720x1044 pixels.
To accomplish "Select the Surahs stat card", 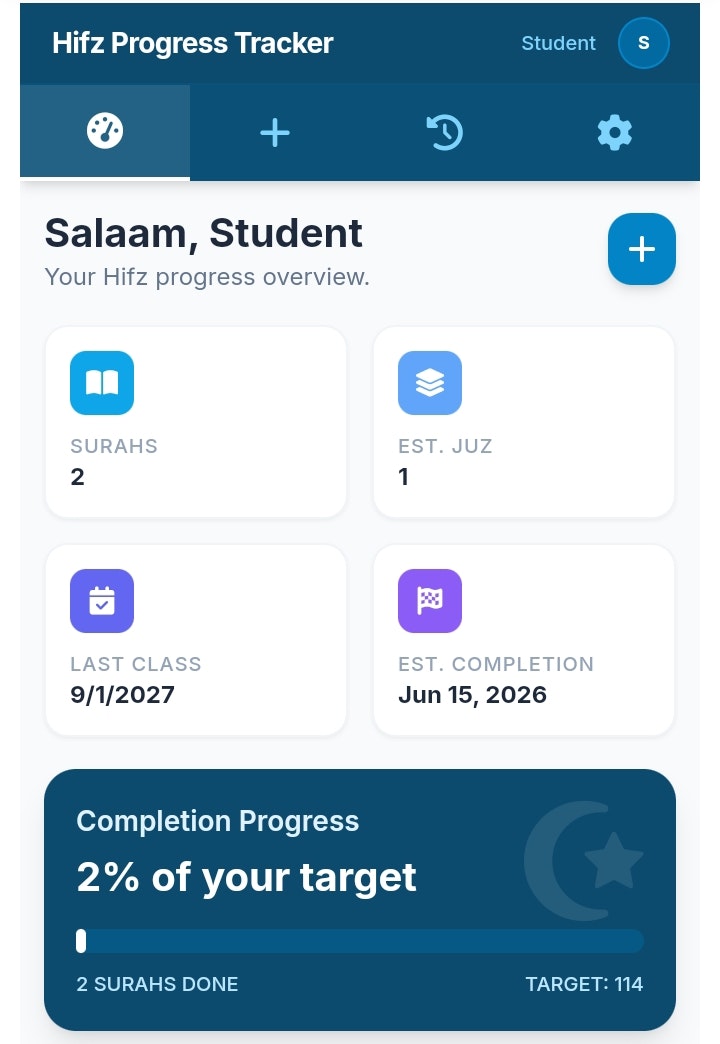I will click(x=195, y=420).
